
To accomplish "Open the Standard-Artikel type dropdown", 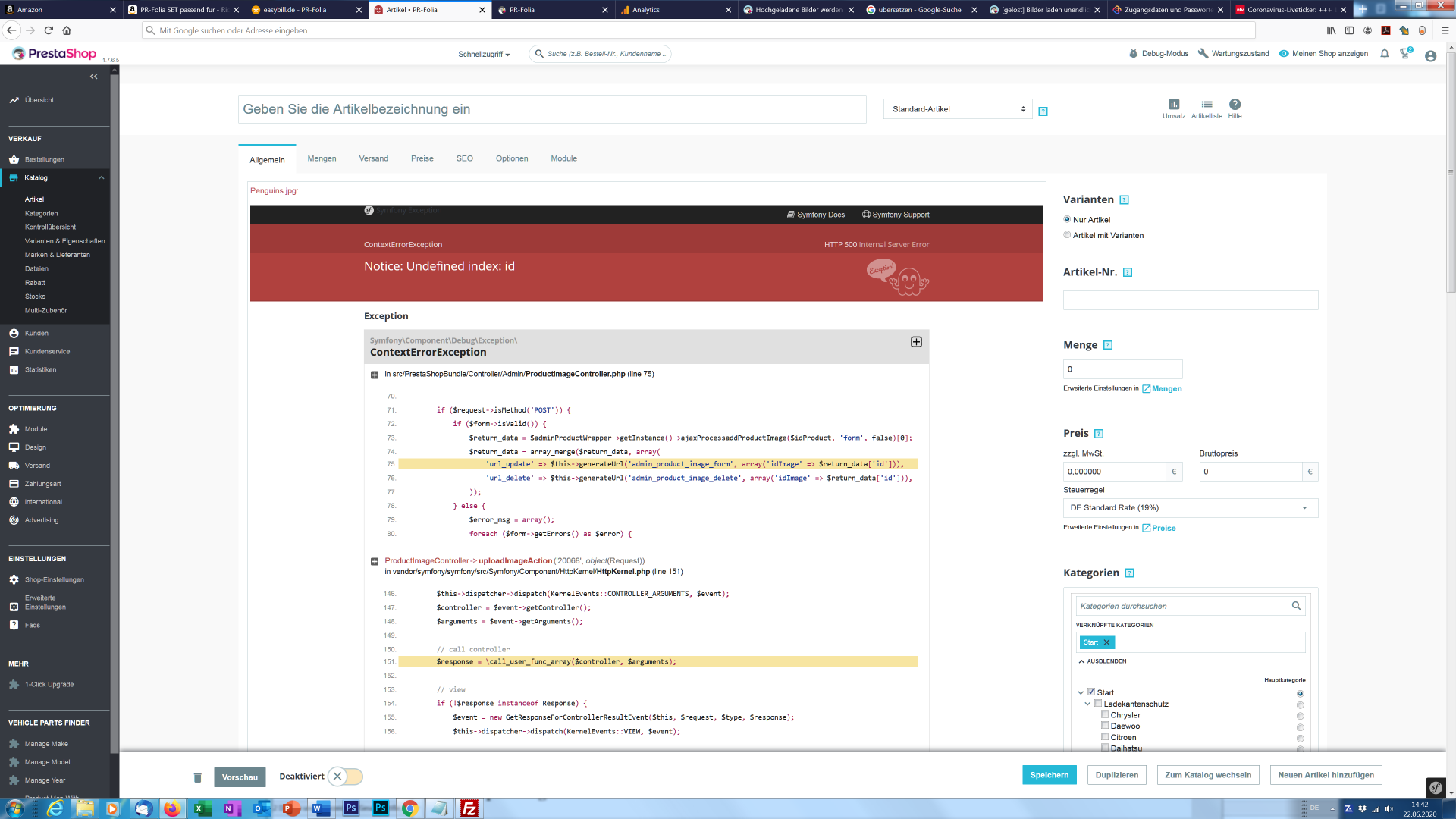I will point(958,109).
